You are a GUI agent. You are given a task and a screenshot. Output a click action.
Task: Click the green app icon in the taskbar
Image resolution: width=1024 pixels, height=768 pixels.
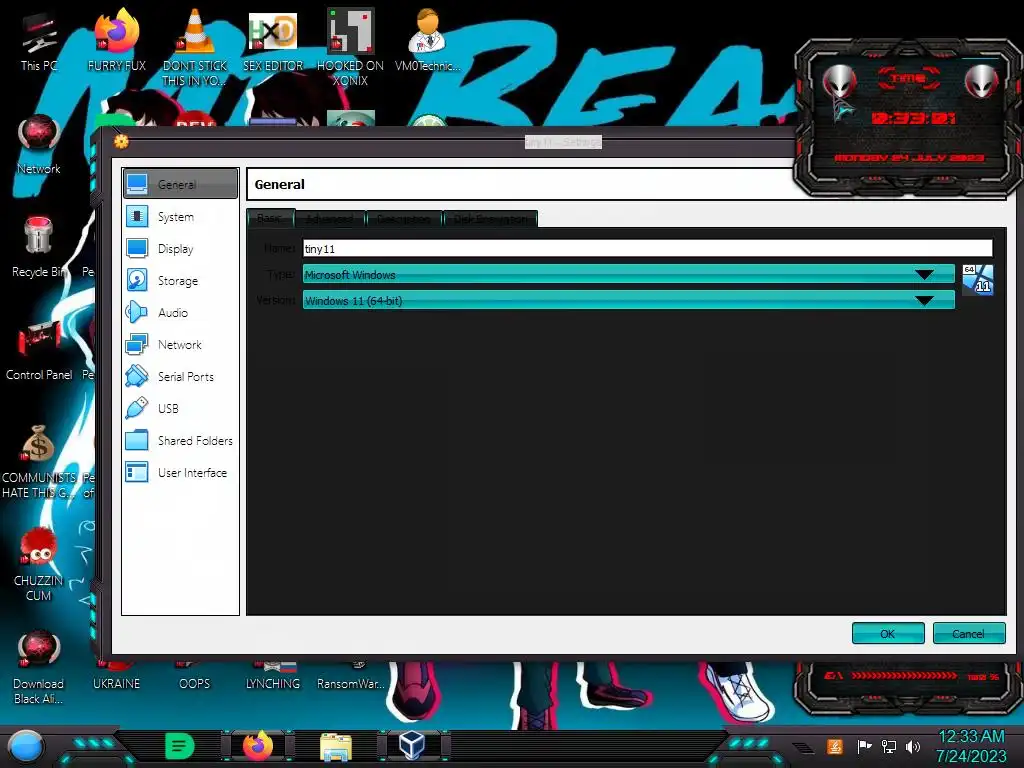pos(180,745)
